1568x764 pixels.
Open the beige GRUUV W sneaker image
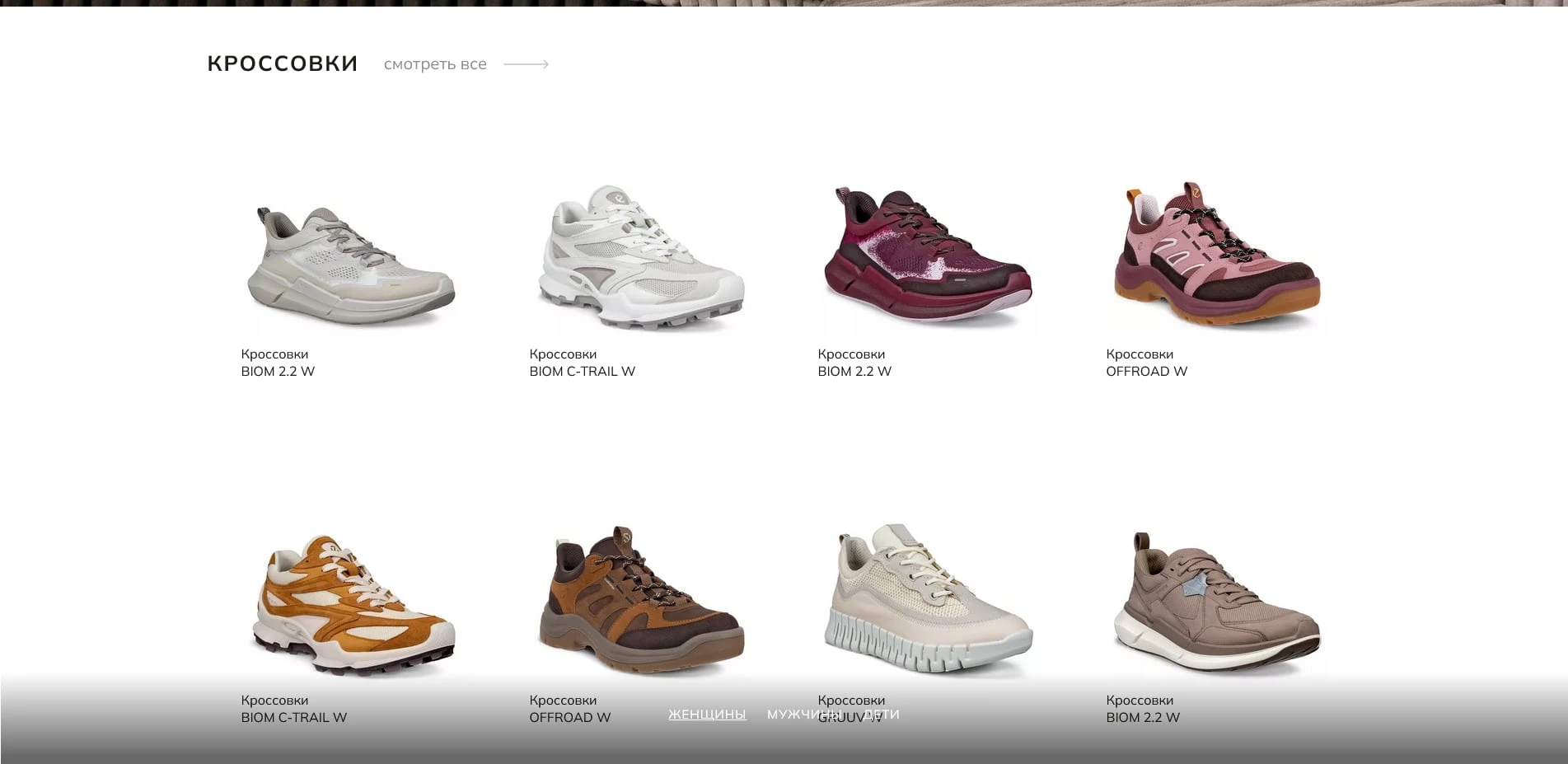(929, 600)
